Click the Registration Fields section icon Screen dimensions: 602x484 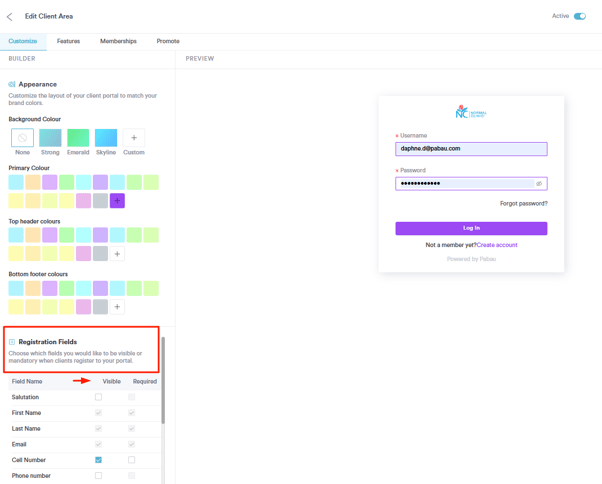[x=12, y=342]
